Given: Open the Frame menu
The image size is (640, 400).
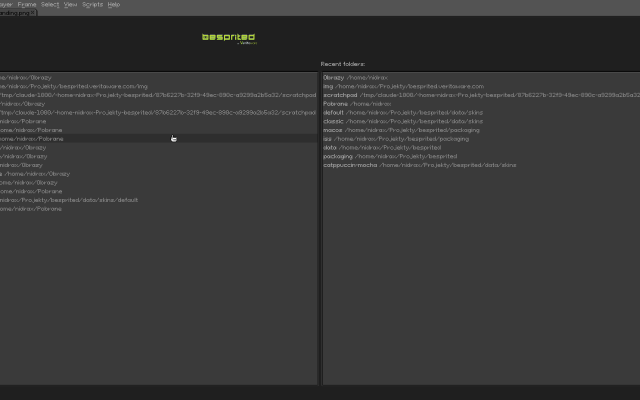Looking at the screenshot, I should [x=27, y=4].
